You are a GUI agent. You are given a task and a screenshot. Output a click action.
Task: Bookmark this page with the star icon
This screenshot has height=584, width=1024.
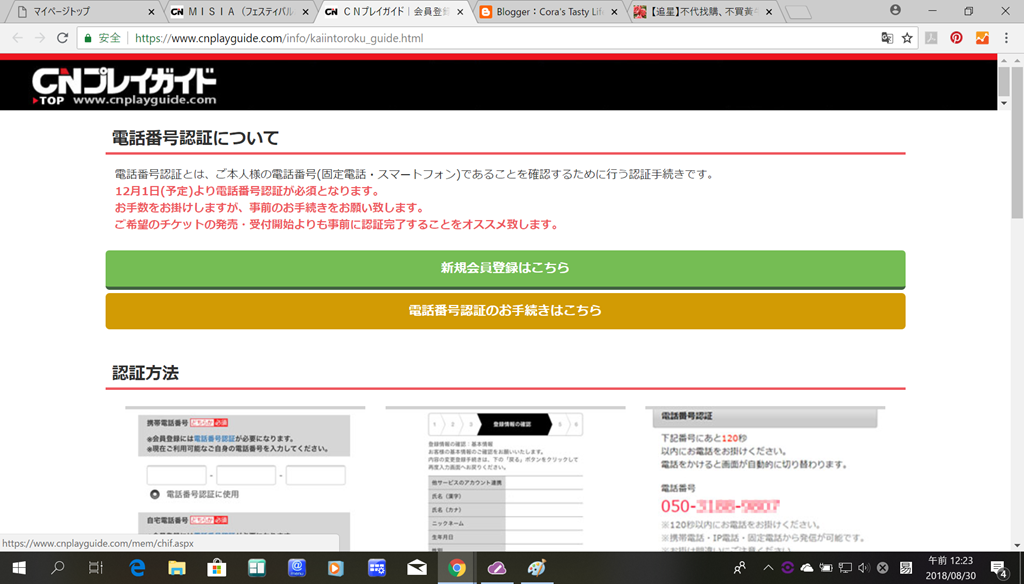(x=907, y=38)
